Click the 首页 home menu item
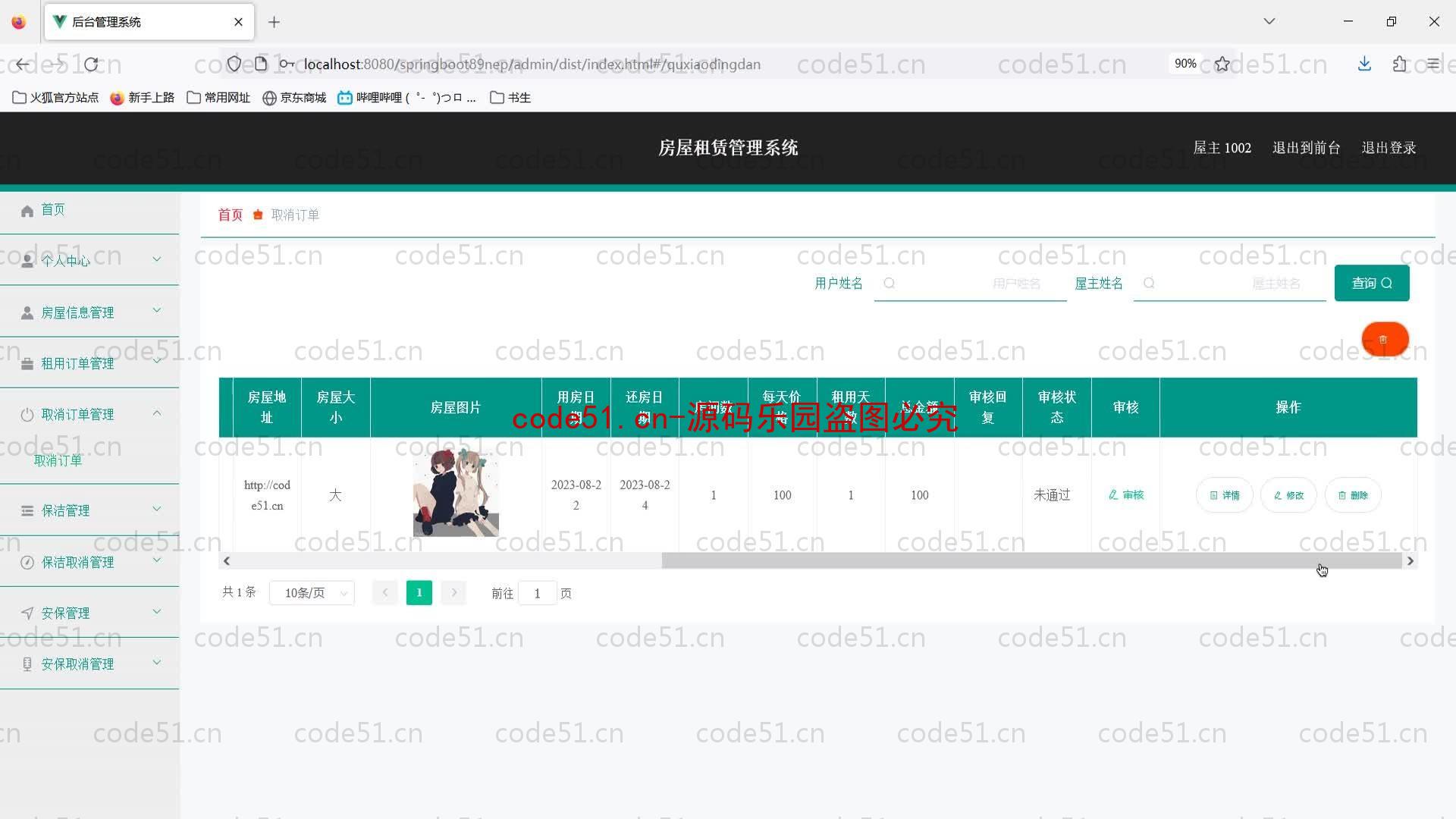 pos(53,209)
